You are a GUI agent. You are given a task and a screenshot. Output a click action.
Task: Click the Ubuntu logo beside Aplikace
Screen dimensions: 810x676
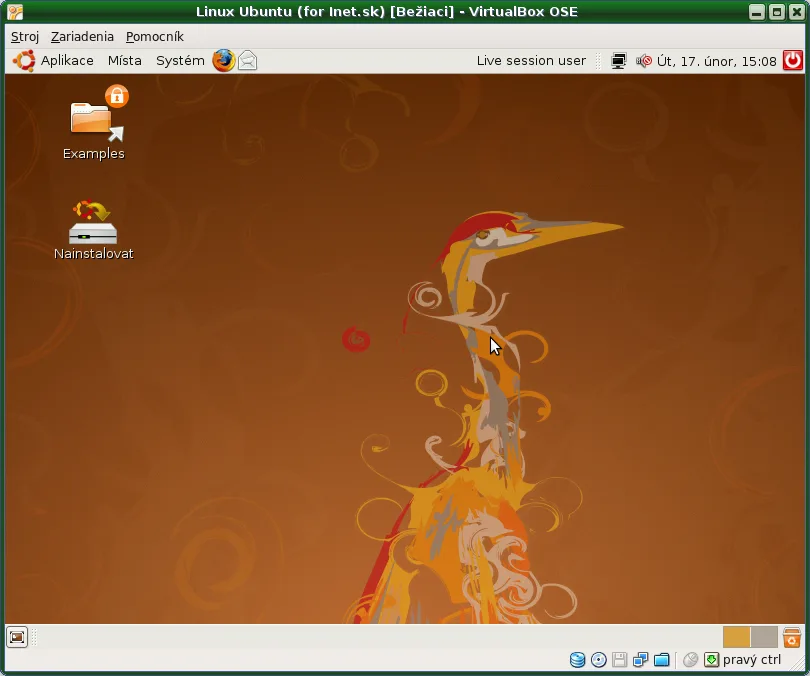[24, 61]
